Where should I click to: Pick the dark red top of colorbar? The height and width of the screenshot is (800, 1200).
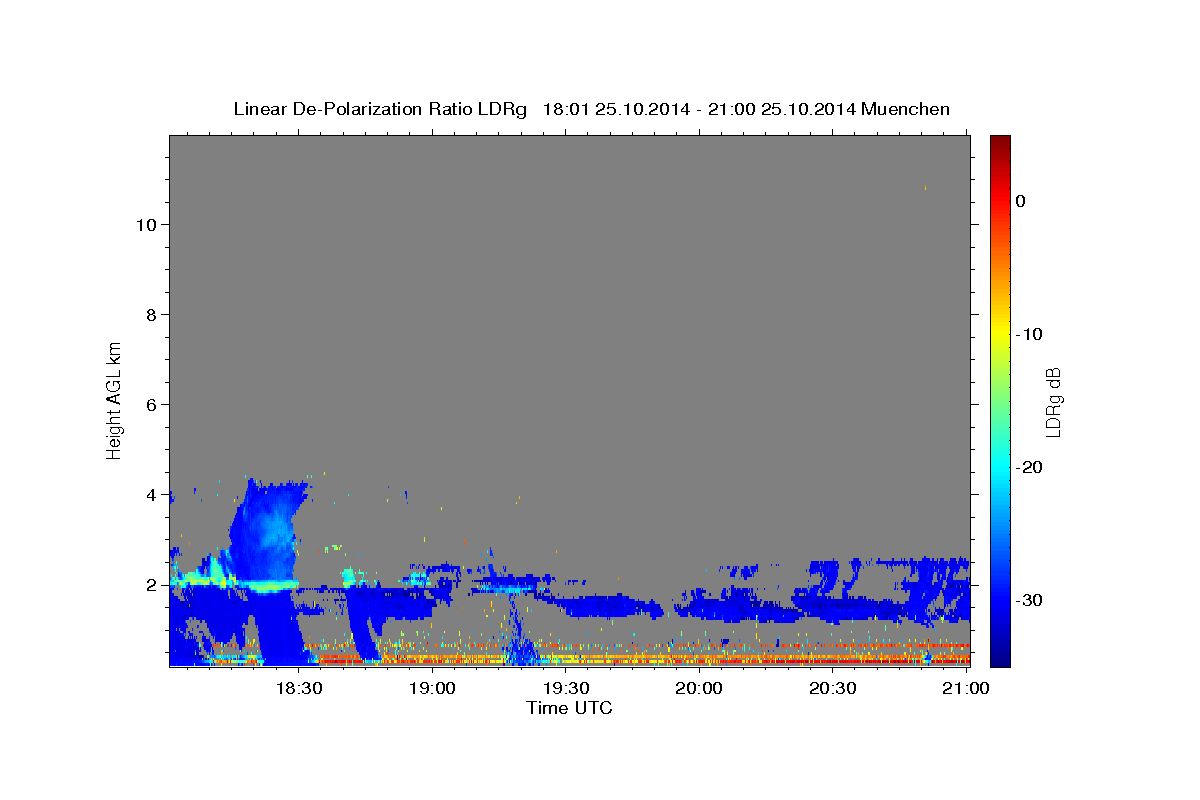coord(1000,145)
